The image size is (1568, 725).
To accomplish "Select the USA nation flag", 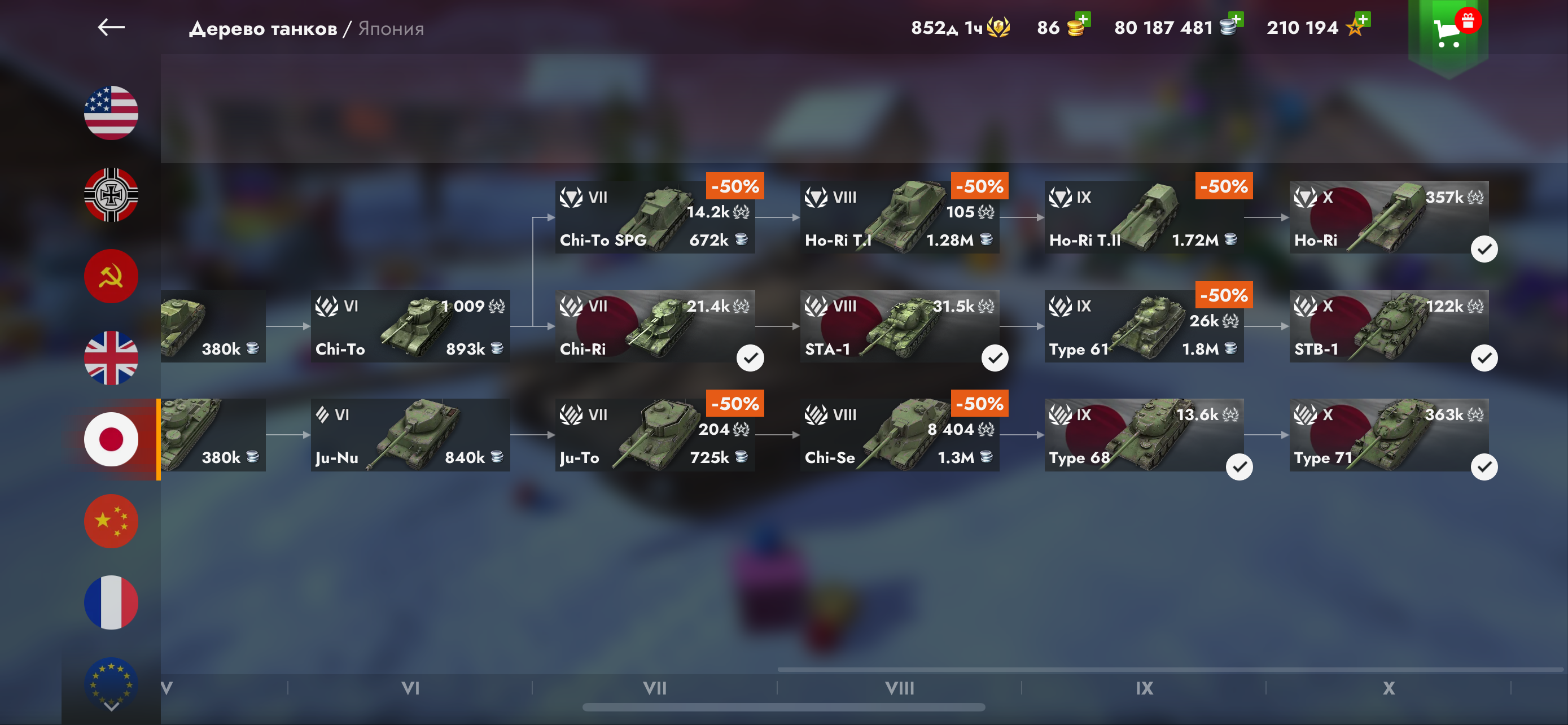I will click(x=111, y=112).
